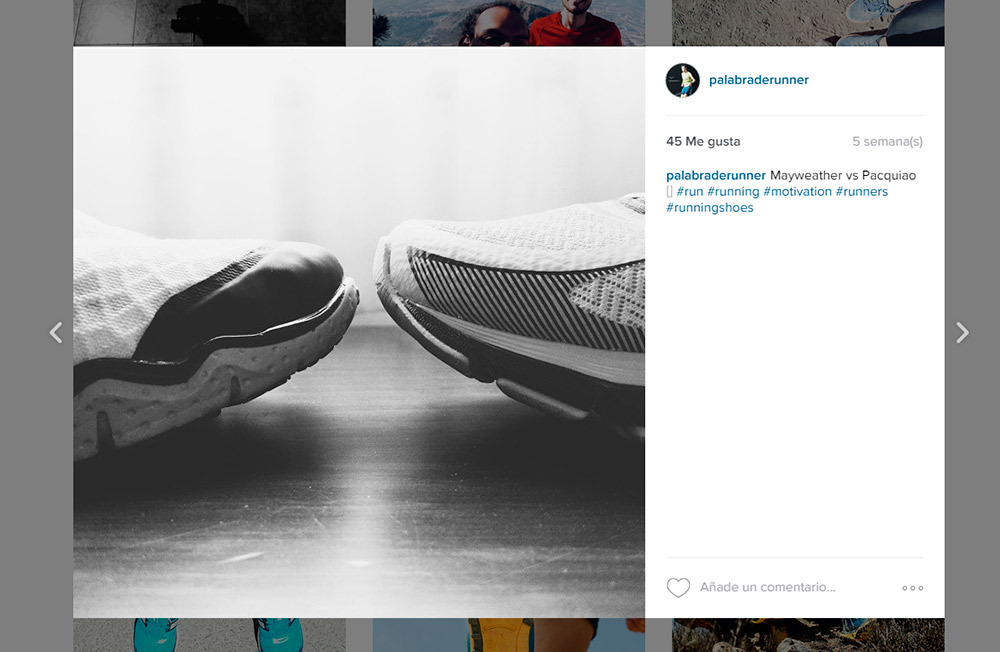Like the post using the heart icon

679,587
